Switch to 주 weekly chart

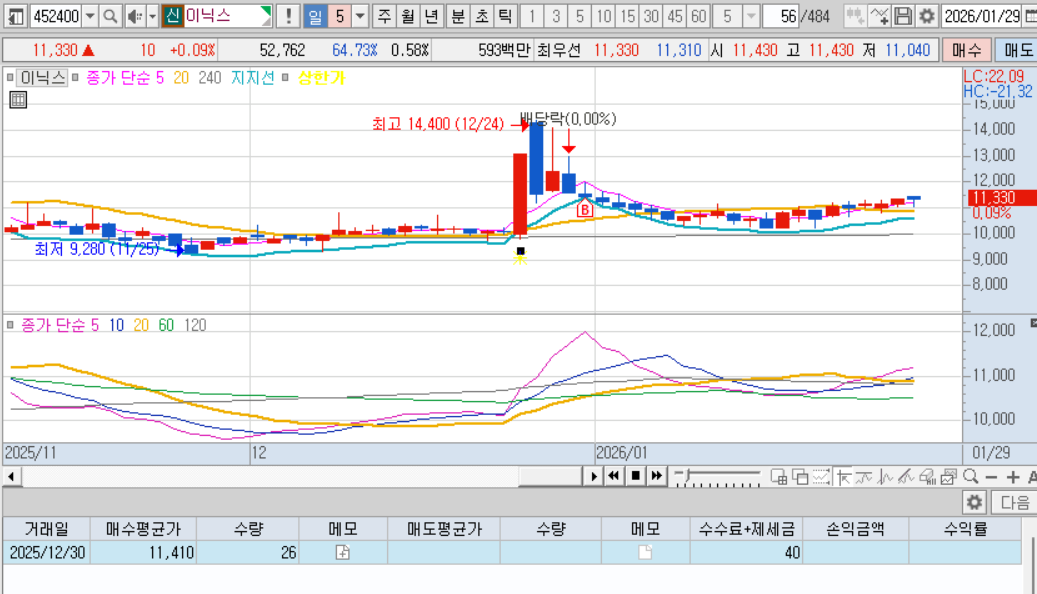384,16
